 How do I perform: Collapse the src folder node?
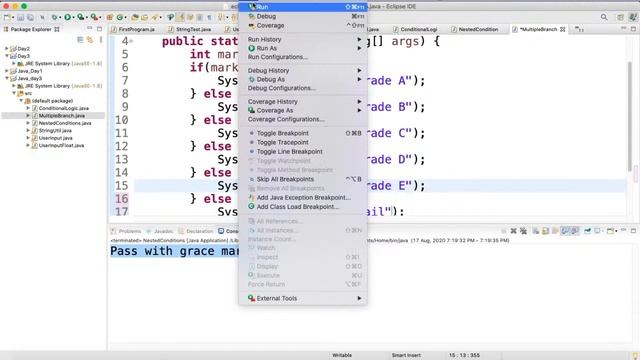(x=14, y=93)
